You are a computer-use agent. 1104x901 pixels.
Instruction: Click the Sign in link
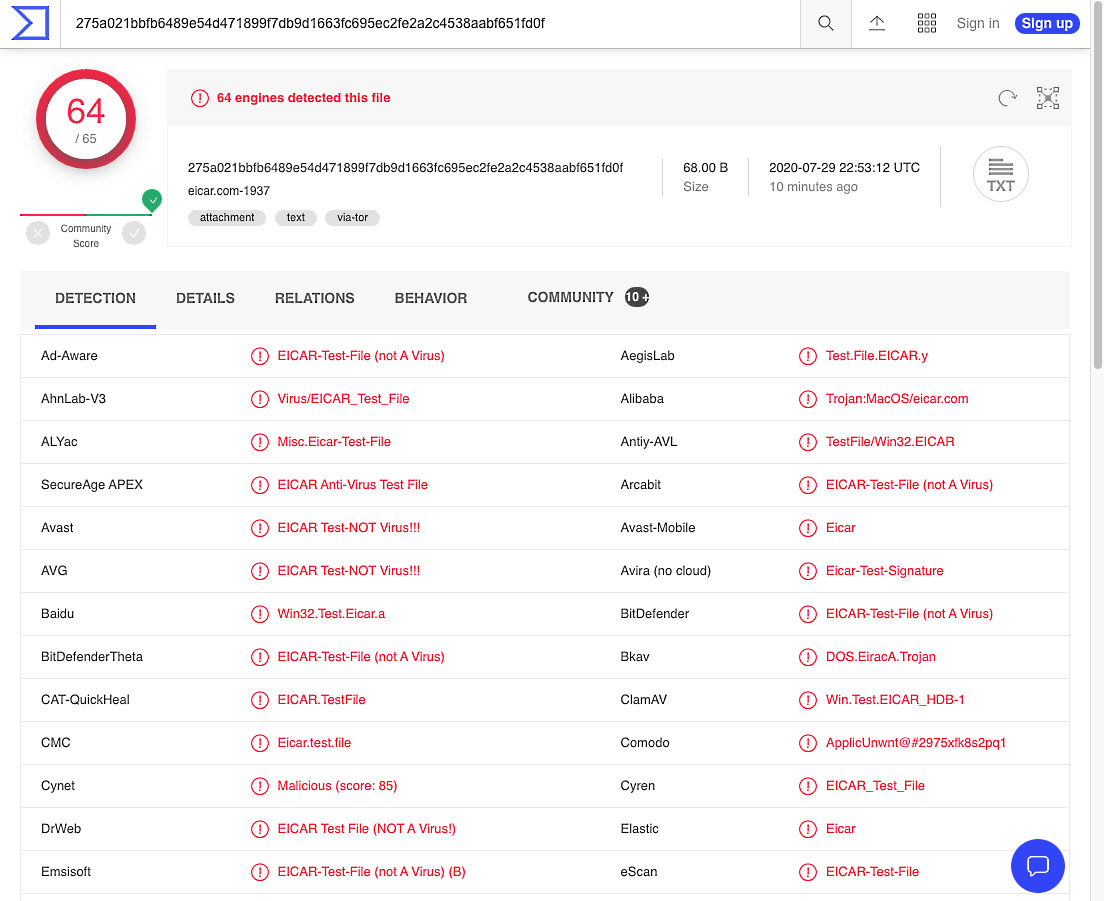pos(977,23)
